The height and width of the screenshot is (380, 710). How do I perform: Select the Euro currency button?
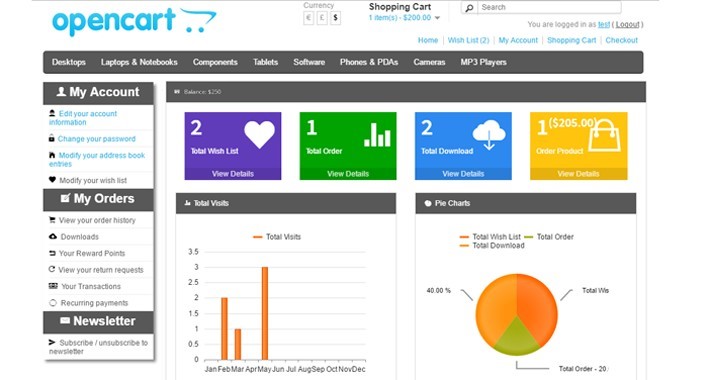308,18
